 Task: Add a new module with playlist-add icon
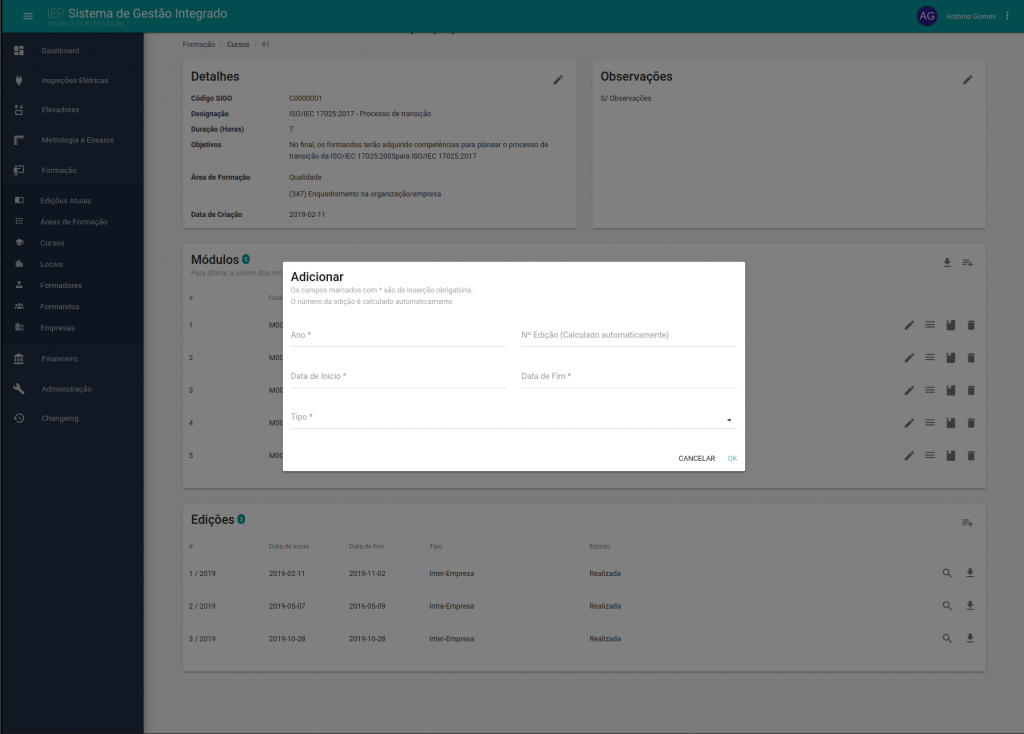pos(967,263)
